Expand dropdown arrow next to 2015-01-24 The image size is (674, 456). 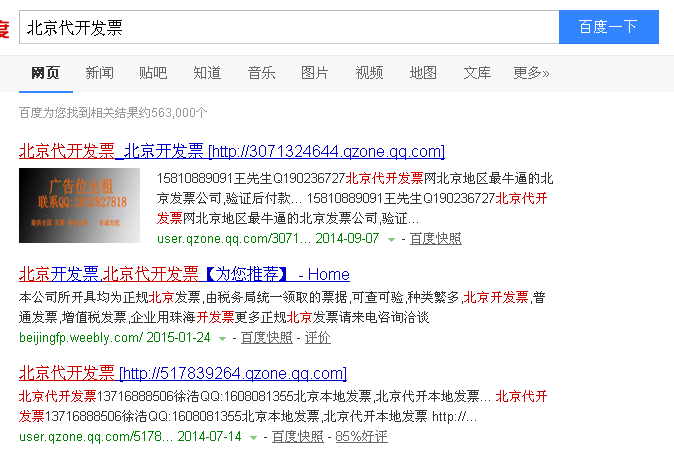222,339
